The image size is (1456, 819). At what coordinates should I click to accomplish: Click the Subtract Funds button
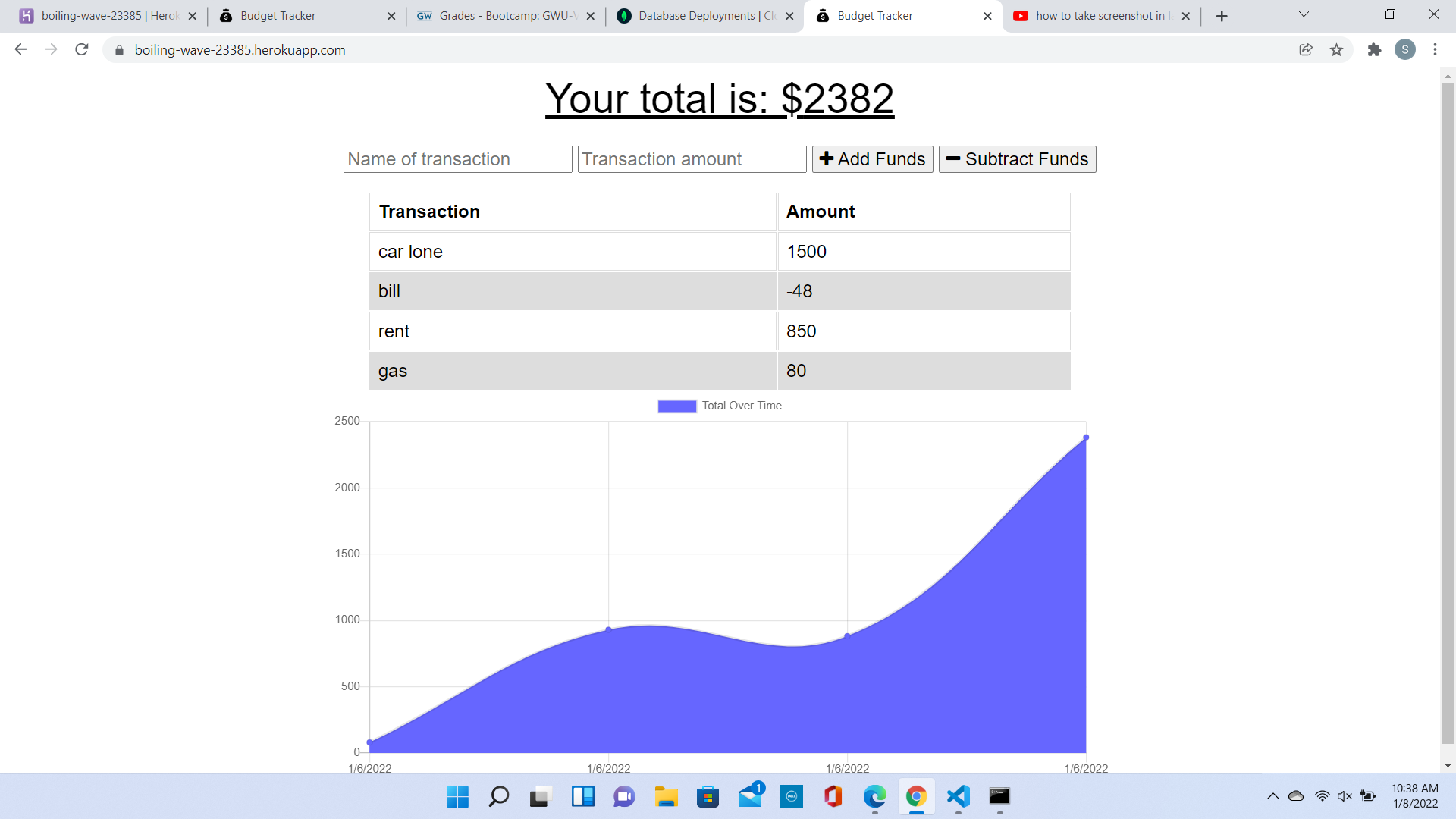point(1017,159)
